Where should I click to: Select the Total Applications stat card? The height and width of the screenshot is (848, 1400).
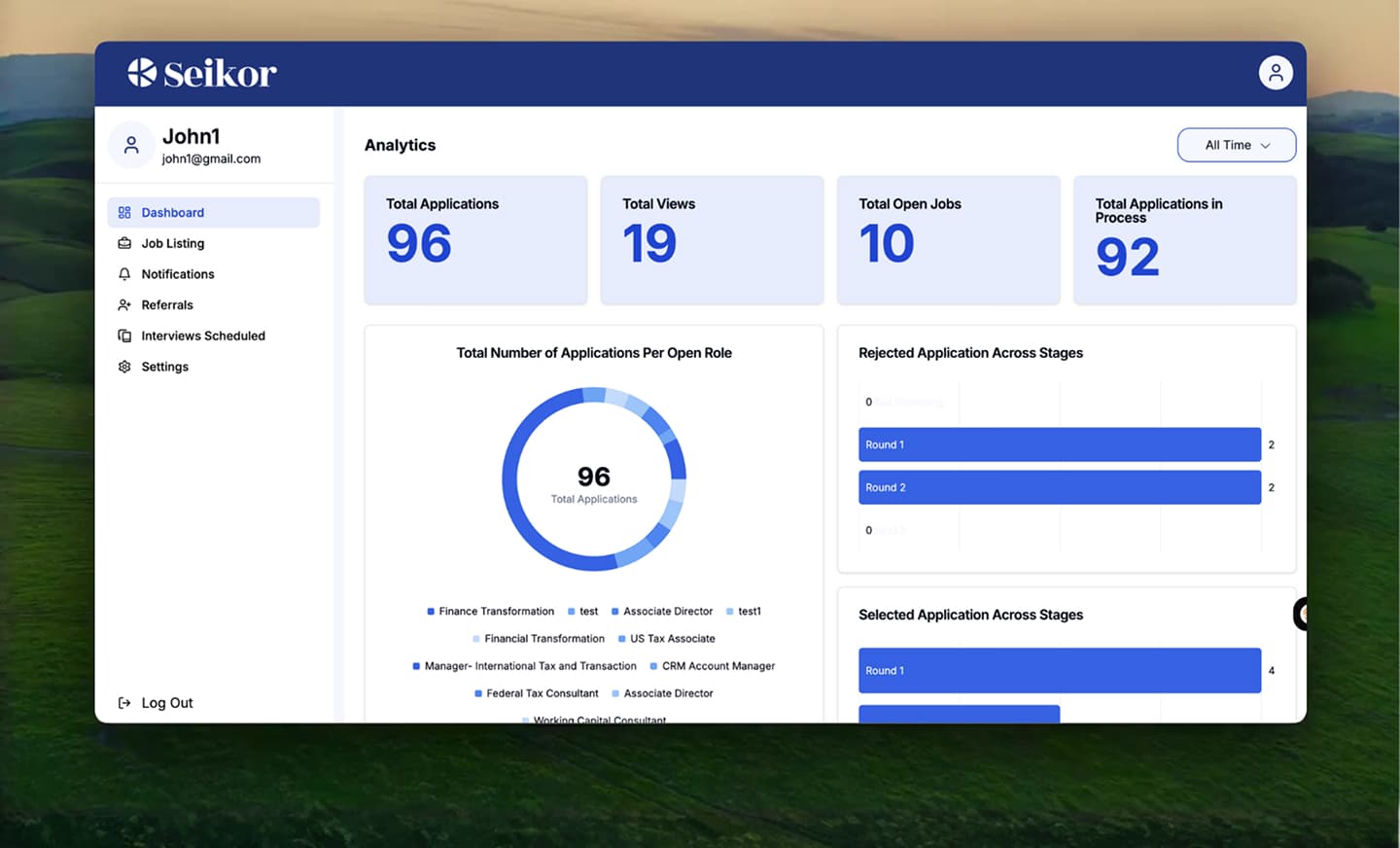point(475,240)
